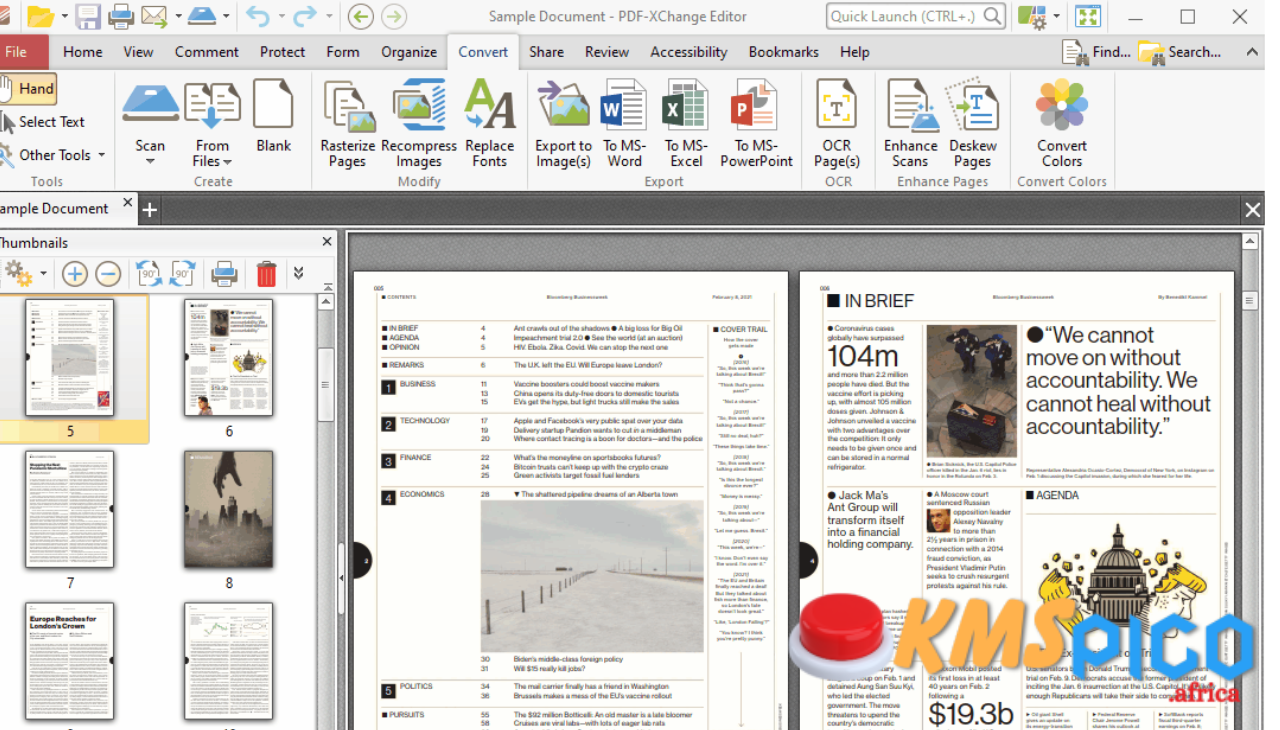Zoom out thumbnails with minus icon
Image resolution: width=1280 pixels, height=730 pixels.
(108, 273)
